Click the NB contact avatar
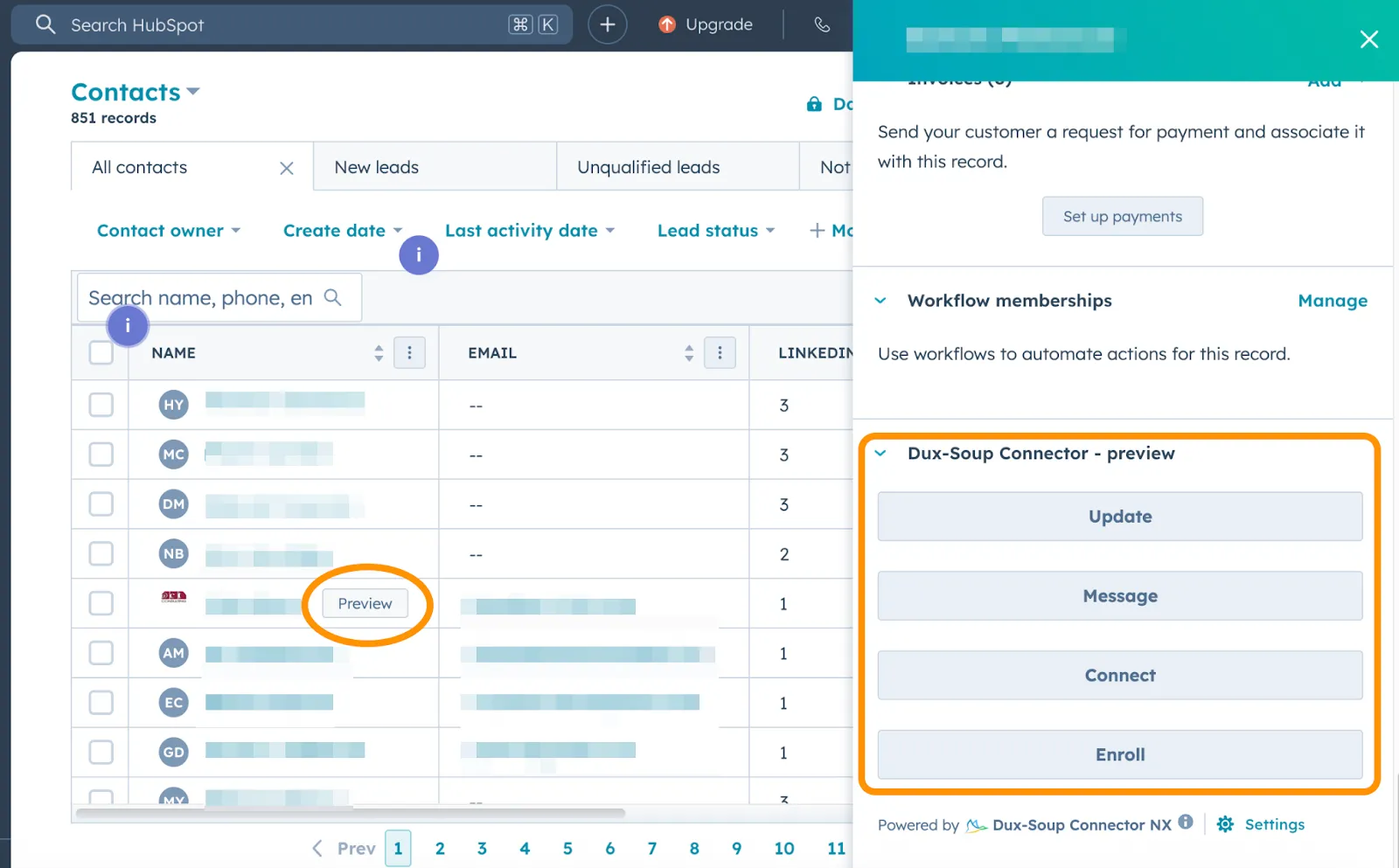 (x=174, y=554)
